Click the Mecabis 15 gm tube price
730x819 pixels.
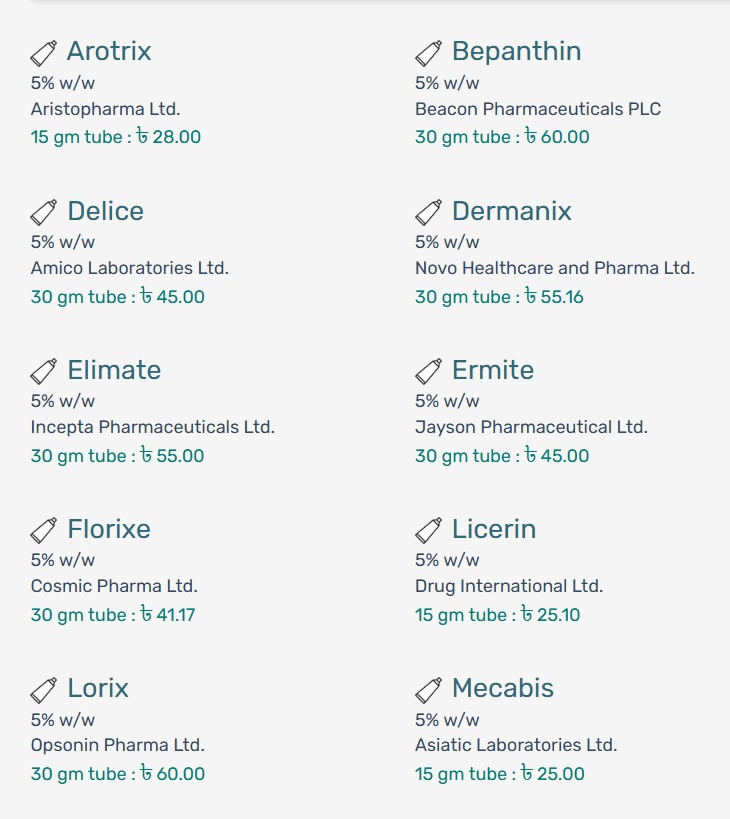coord(500,774)
